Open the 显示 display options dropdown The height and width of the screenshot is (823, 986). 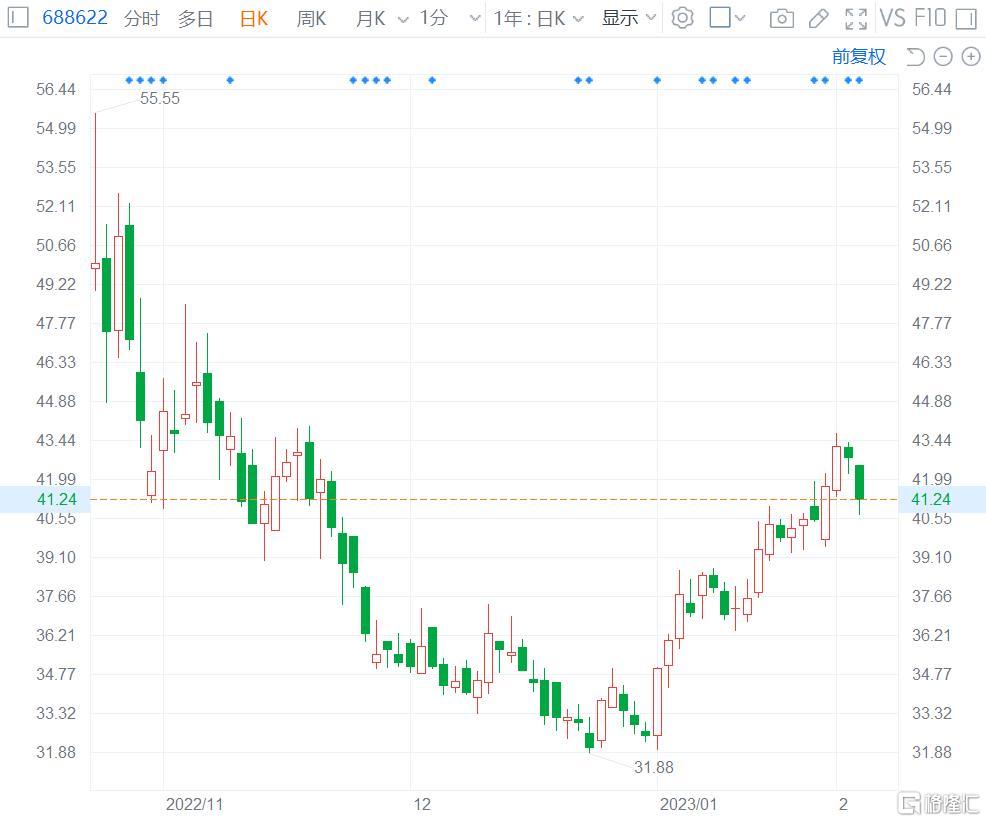[629, 18]
